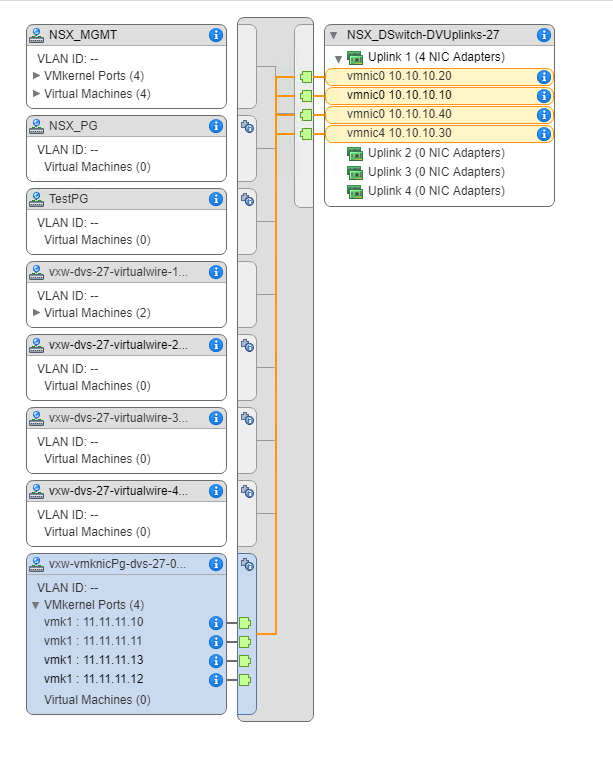This screenshot has height=775, width=613.
Task: Select vmk1 : 11.11.11.12 port
Action: 93,679
